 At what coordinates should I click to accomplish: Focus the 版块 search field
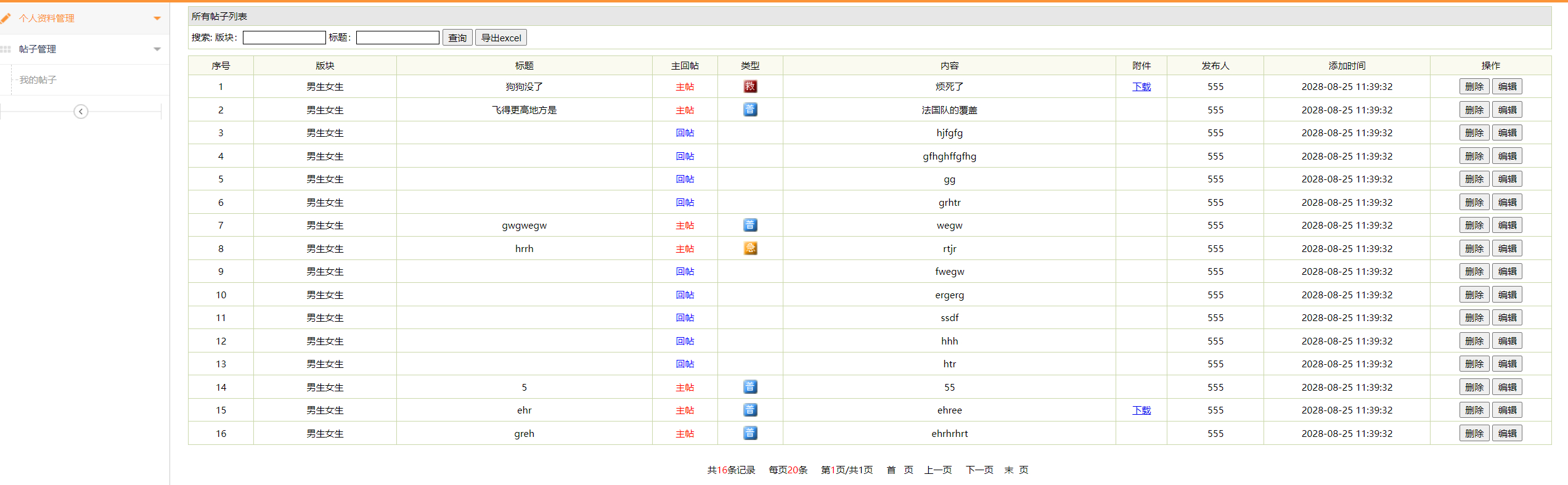click(x=284, y=38)
